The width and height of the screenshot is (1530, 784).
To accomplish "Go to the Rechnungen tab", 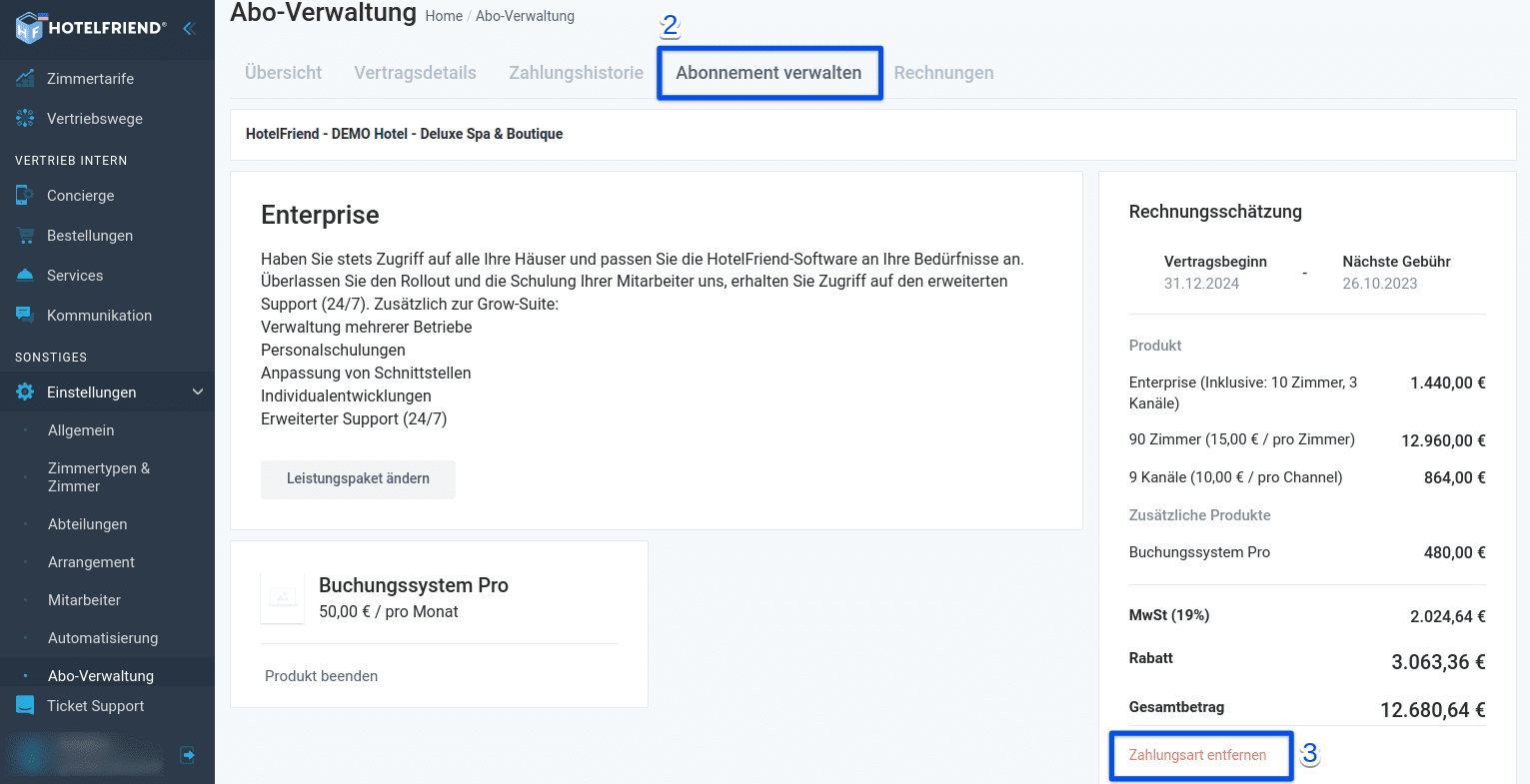I will pyautogui.click(x=943, y=73).
